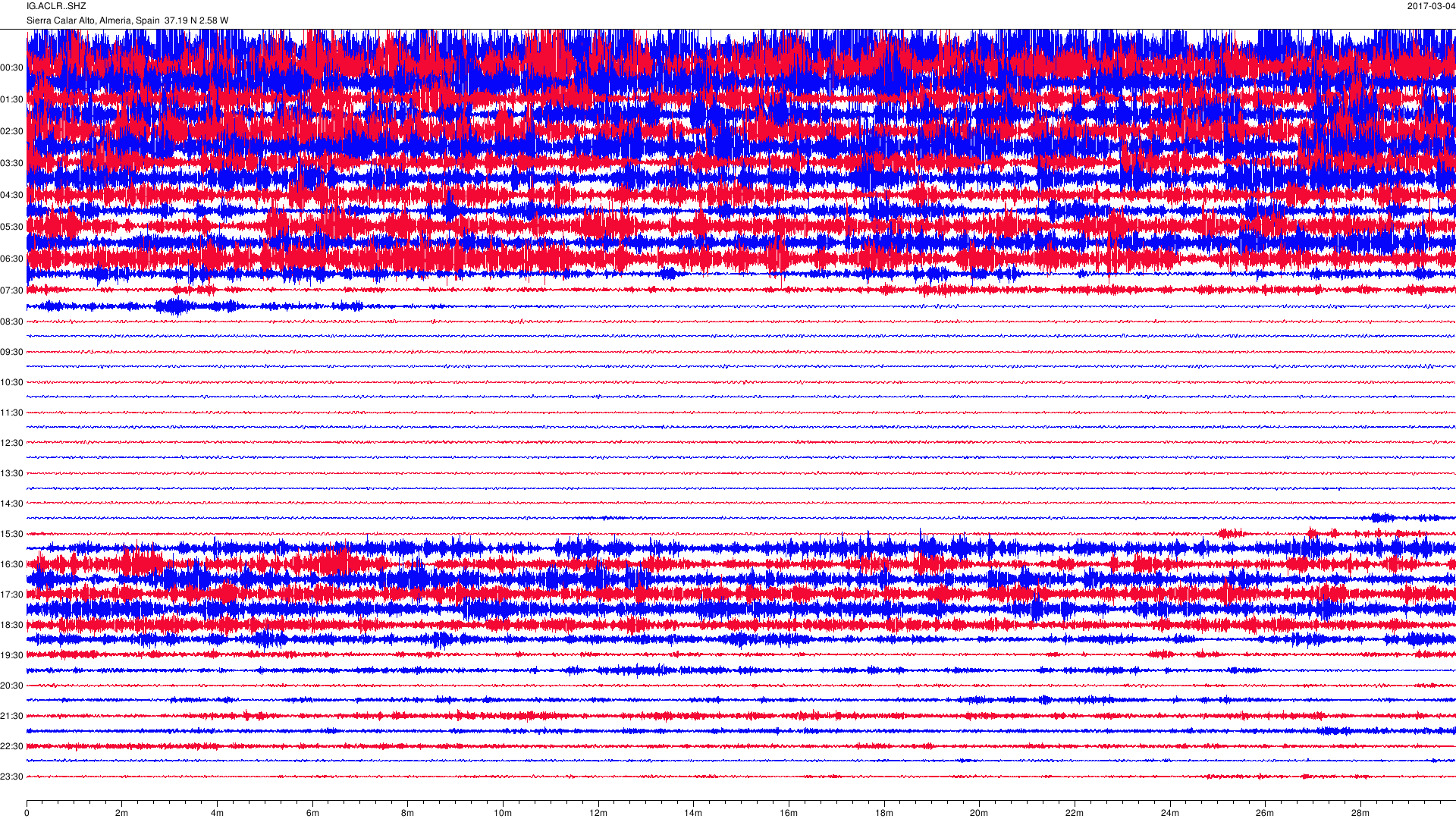
Task: Select the 20:30 time row label
Action: 12,686
